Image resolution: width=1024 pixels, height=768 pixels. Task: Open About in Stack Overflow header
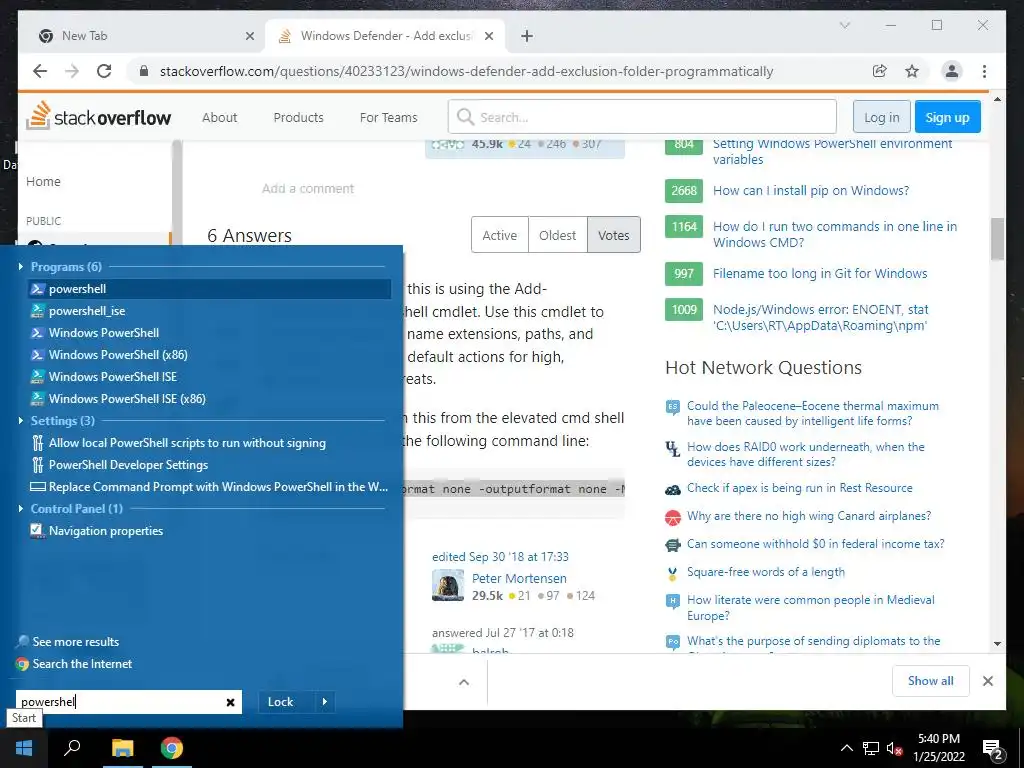(x=219, y=118)
